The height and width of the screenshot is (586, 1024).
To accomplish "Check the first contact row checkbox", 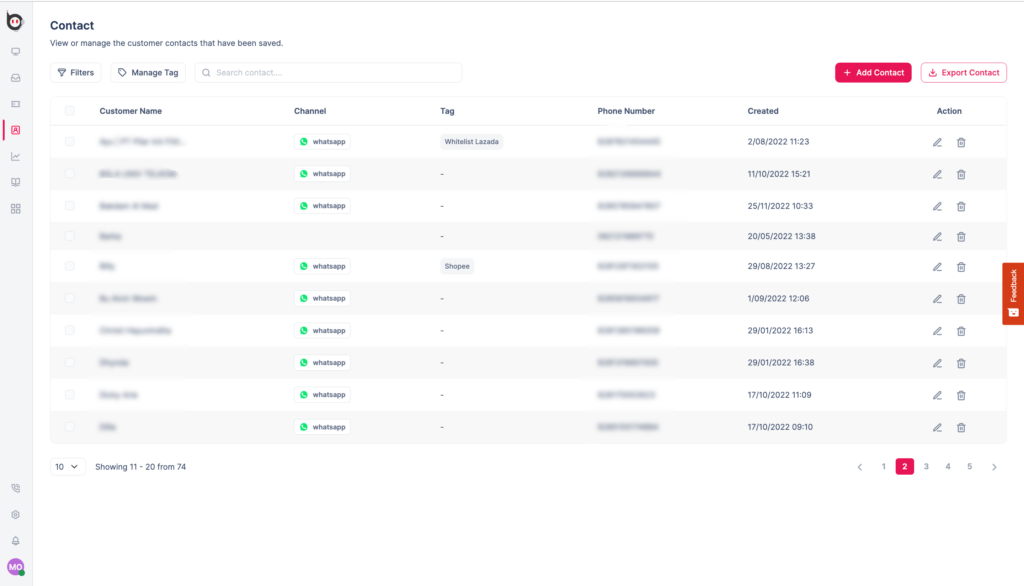I will (x=69, y=142).
